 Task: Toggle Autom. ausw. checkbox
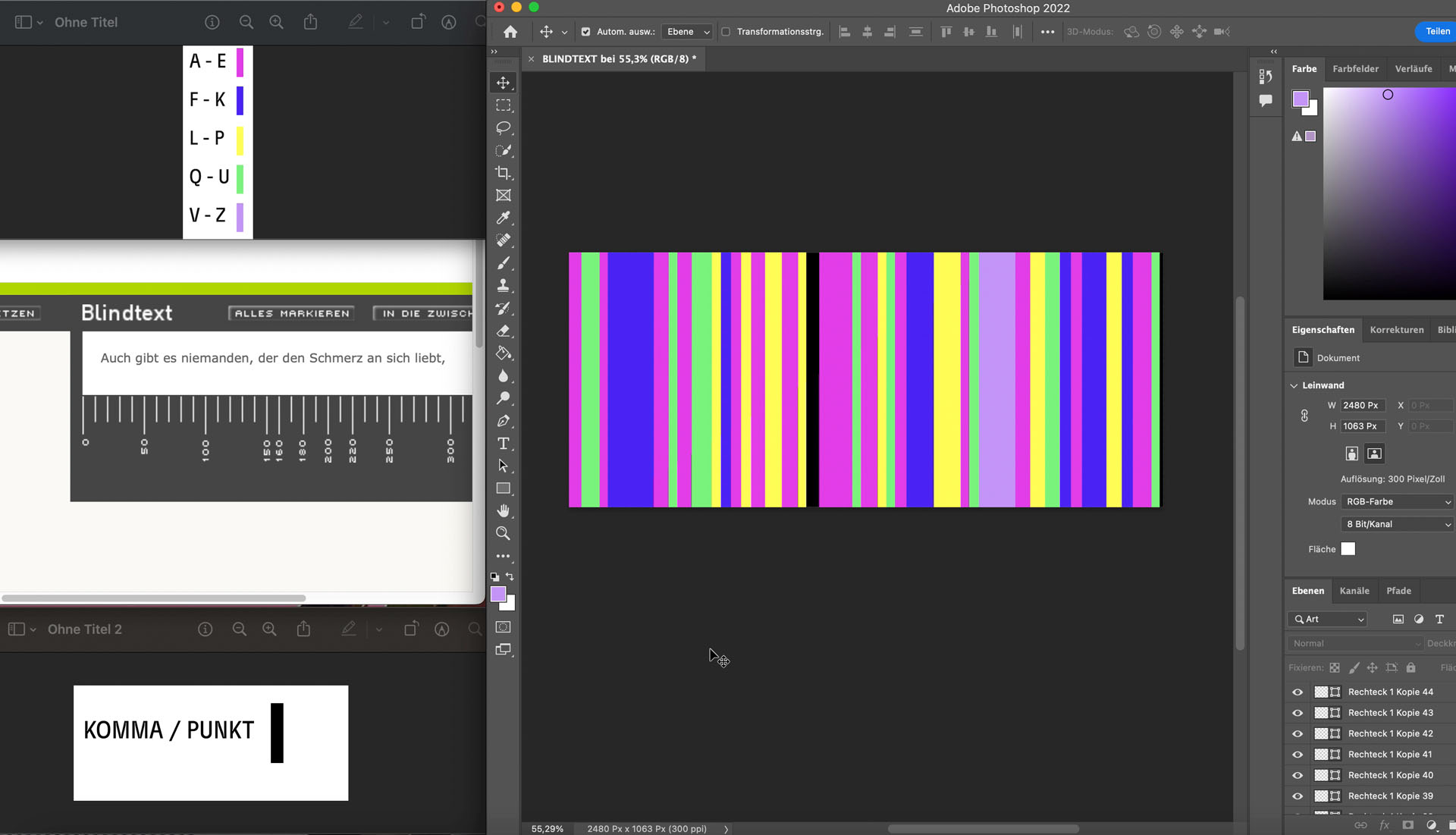(585, 32)
